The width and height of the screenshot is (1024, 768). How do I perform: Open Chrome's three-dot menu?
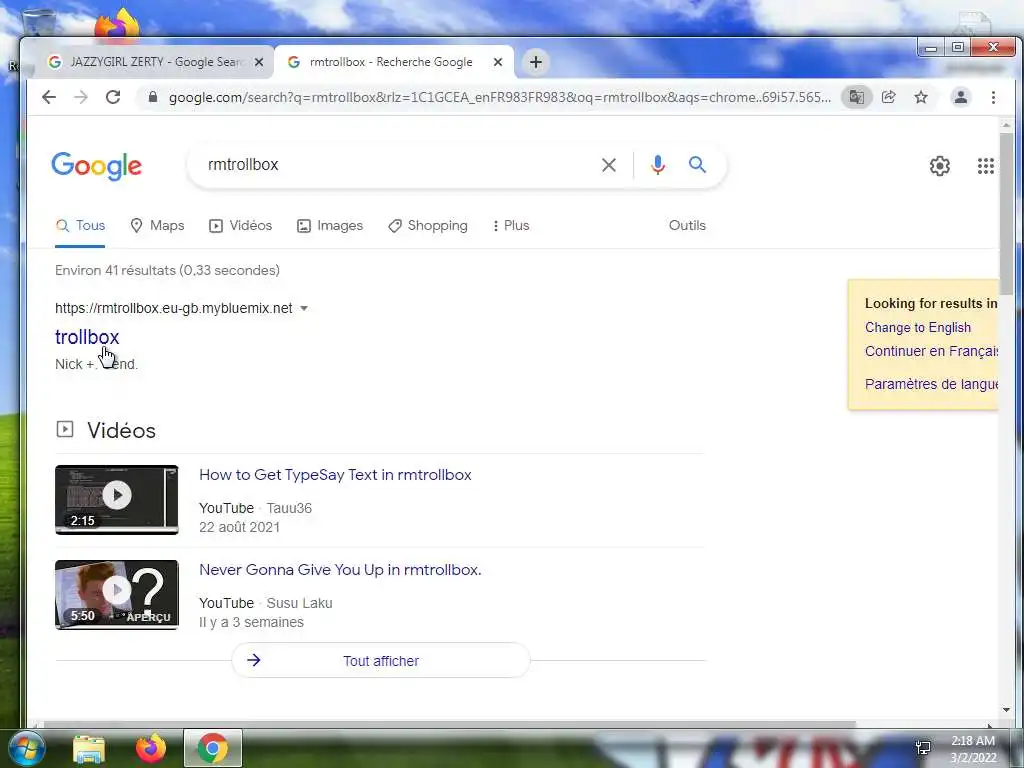(x=993, y=97)
